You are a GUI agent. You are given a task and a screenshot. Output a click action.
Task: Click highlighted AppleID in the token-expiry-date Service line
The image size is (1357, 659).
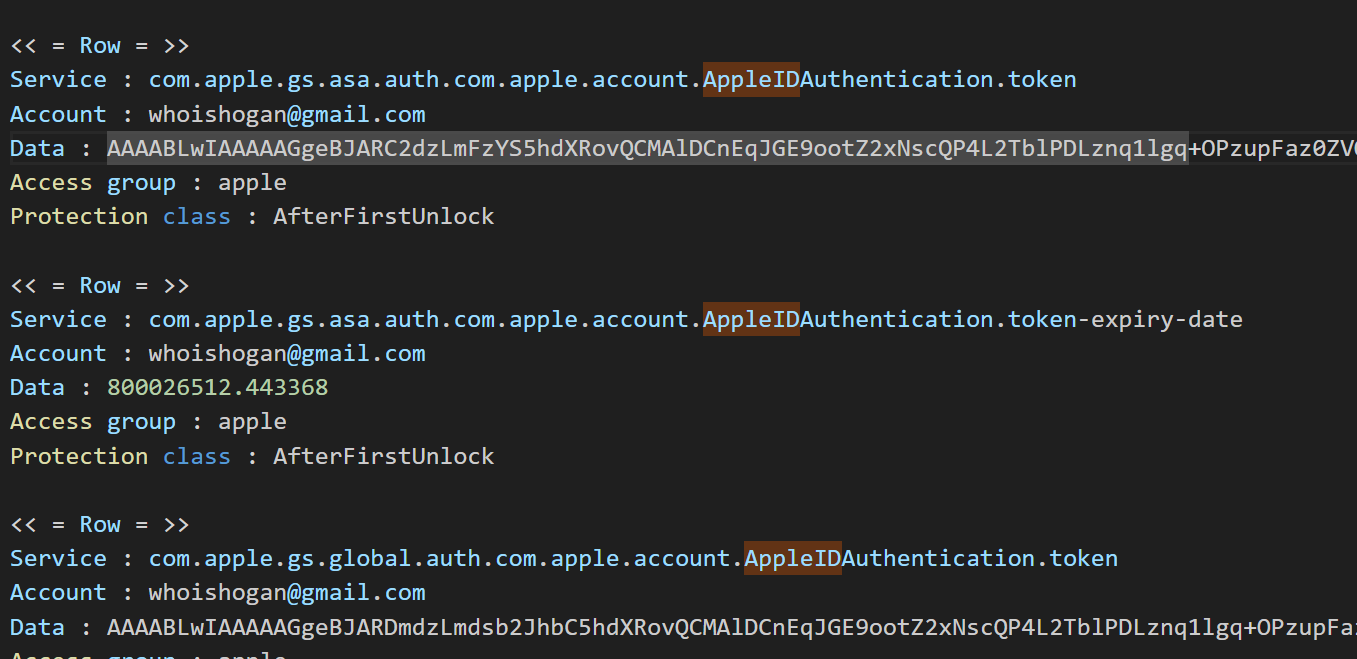[x=751, y=320]
